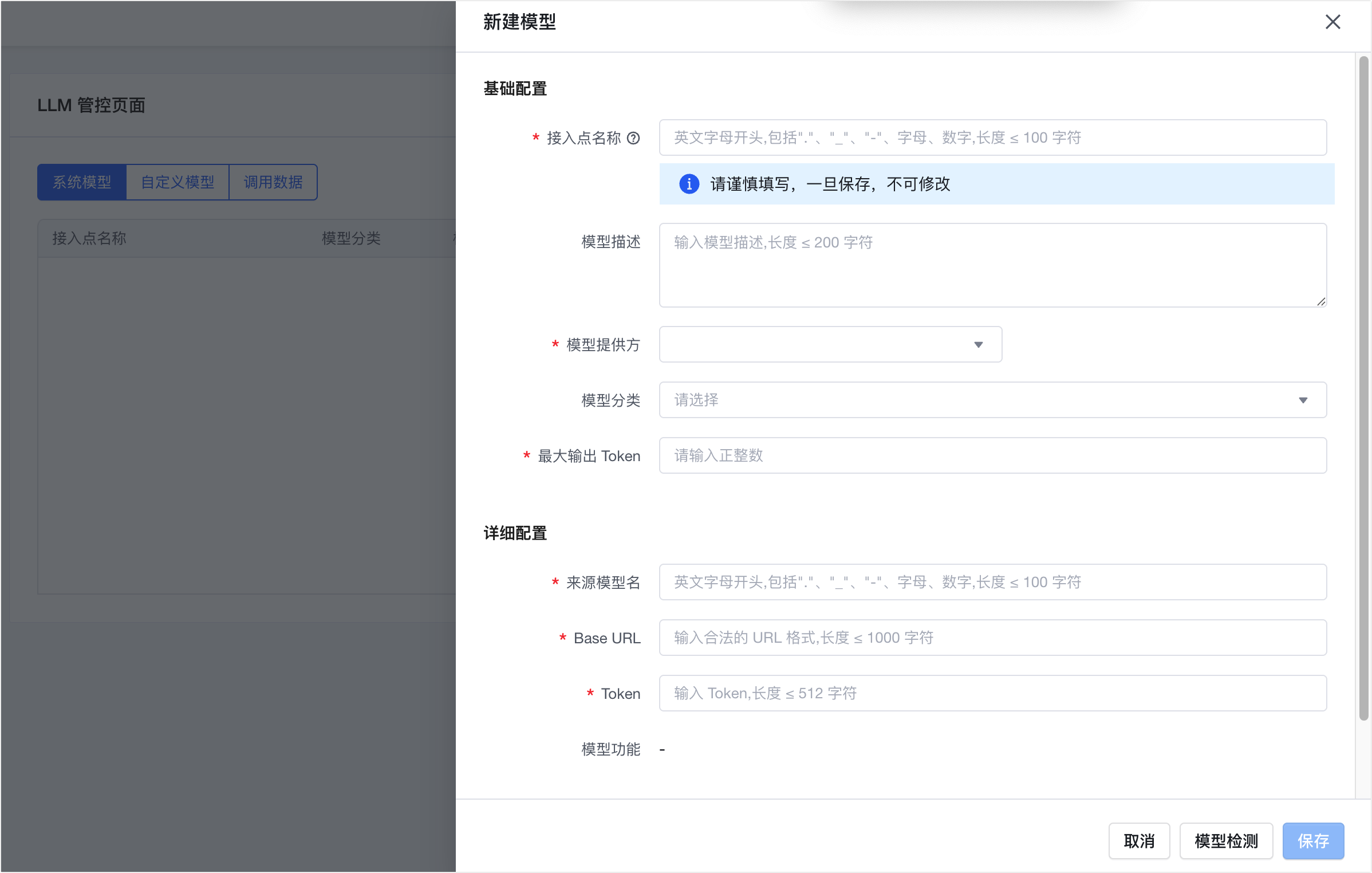Viewport: 1372px width, 873px height.
Task: Click the 模型分类 column header
Action: [x=351, y=238]
